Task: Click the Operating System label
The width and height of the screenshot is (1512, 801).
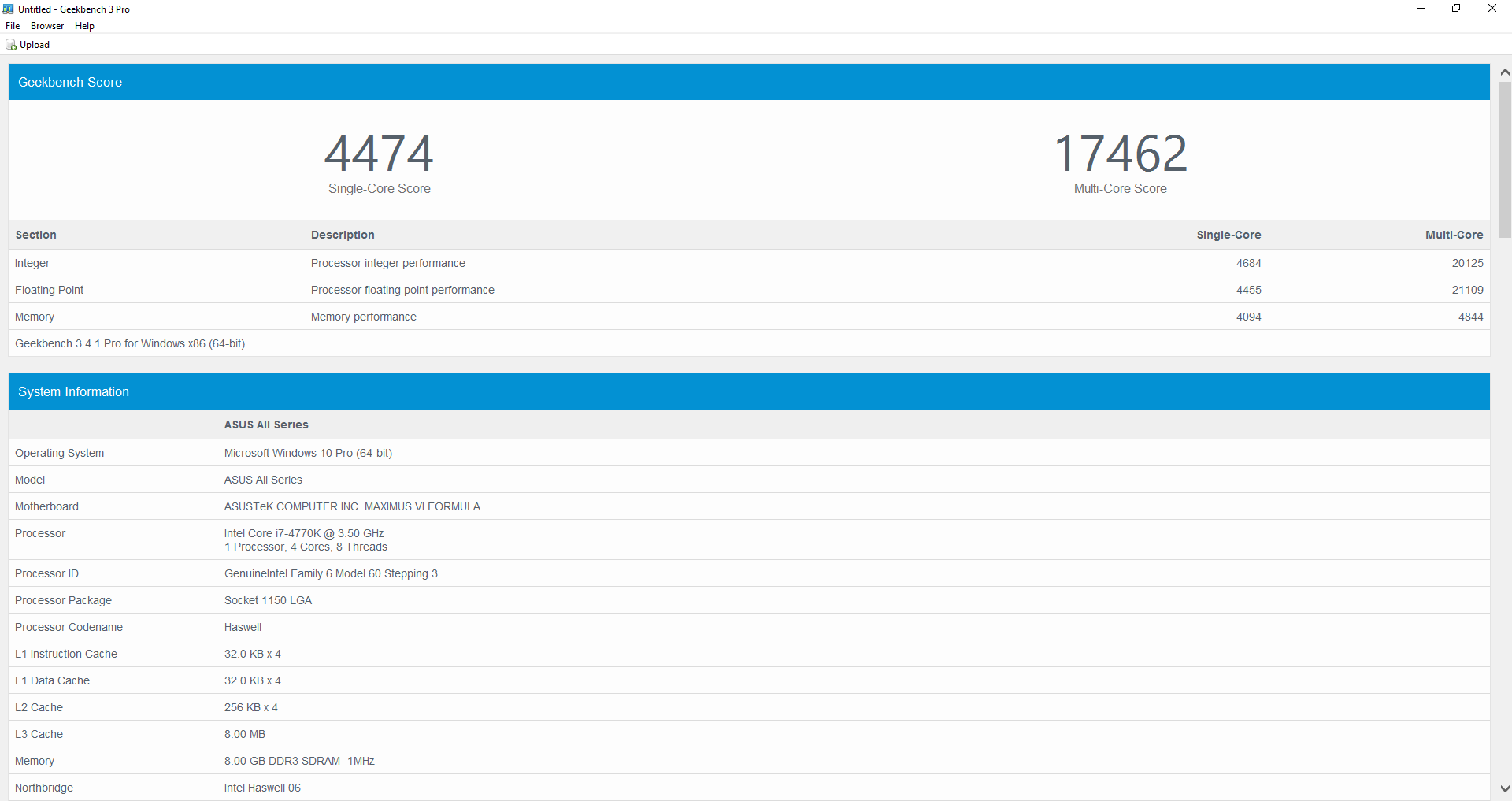Action: (x=59, y=453)
